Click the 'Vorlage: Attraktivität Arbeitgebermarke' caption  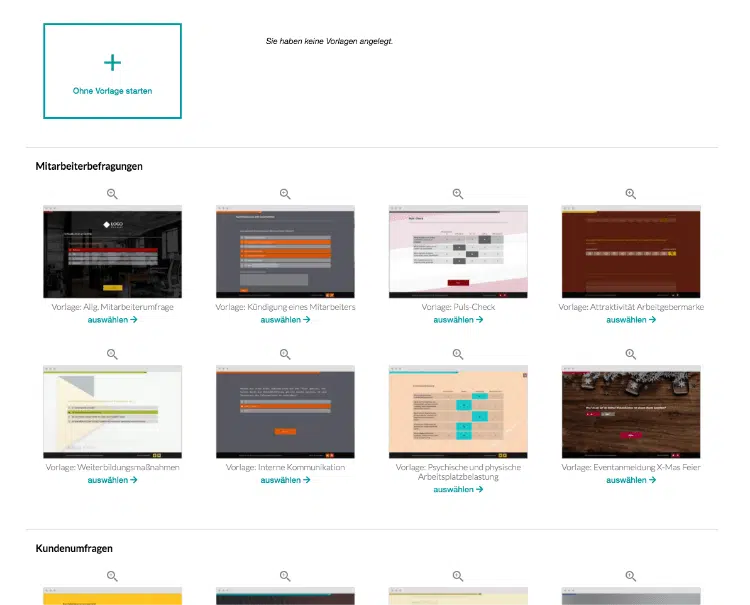pyautogui.click(x=631, y=307)
